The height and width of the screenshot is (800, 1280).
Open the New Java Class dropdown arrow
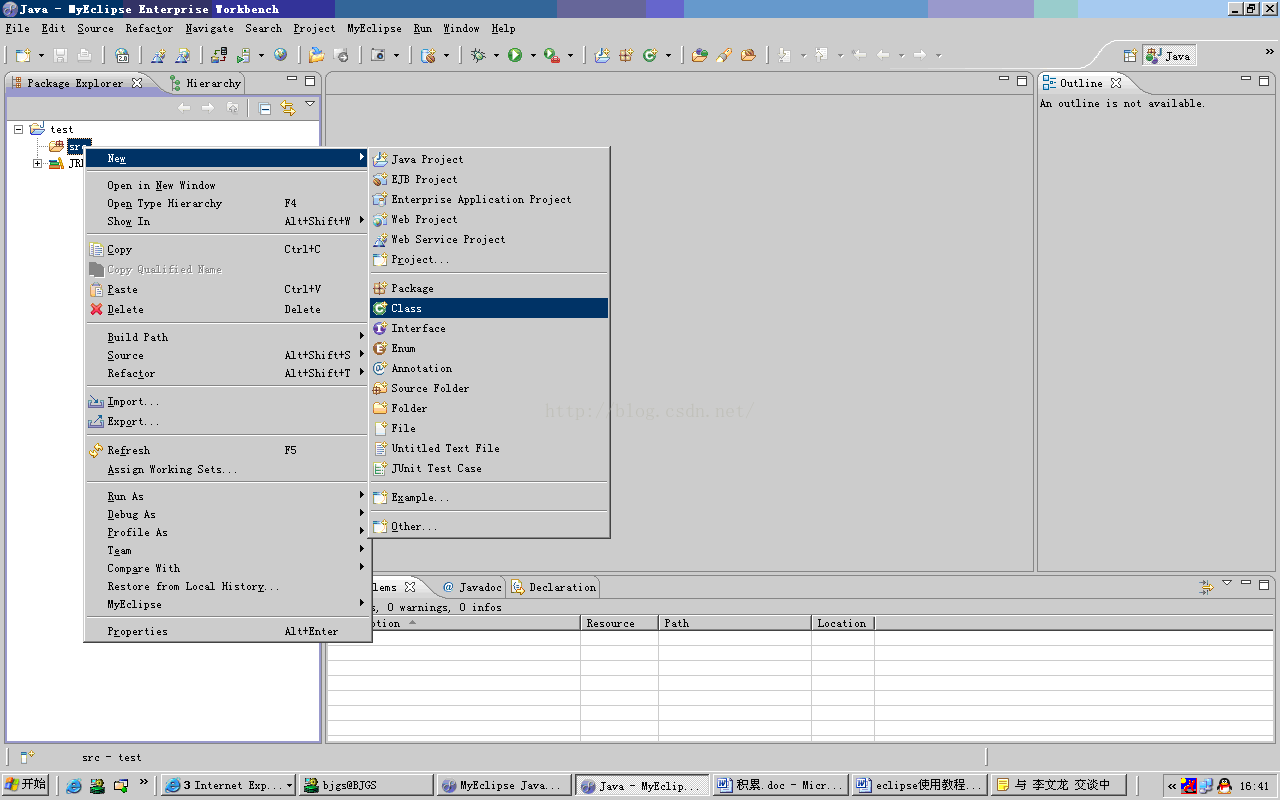click(x=668, y=55)
